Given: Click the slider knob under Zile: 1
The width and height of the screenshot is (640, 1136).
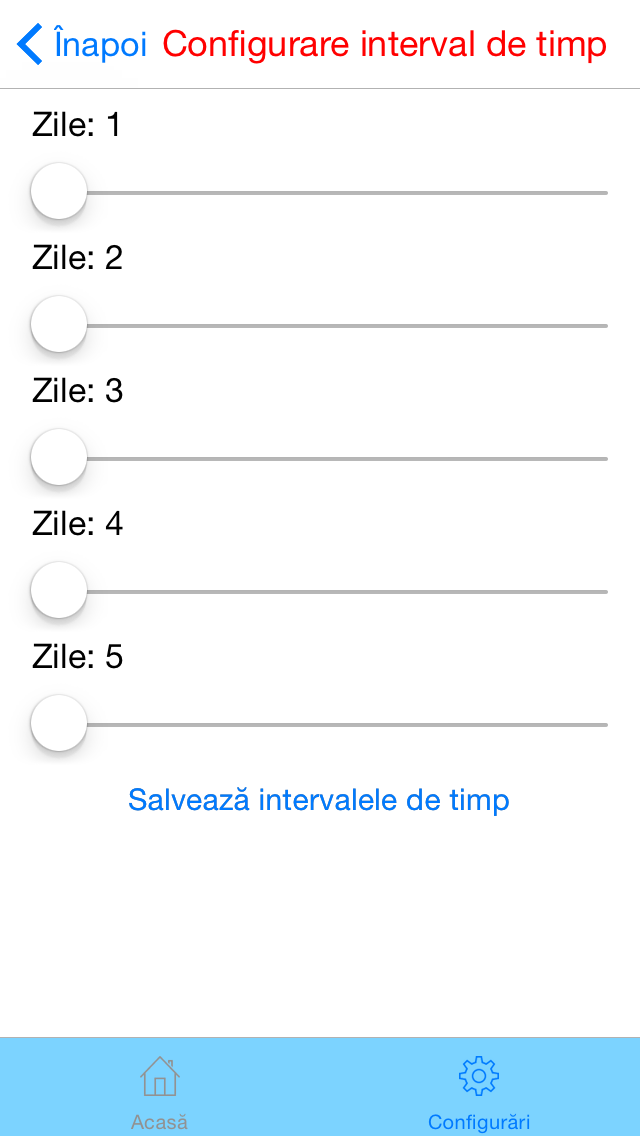Looking at the screenshot, I should point(59,191).
